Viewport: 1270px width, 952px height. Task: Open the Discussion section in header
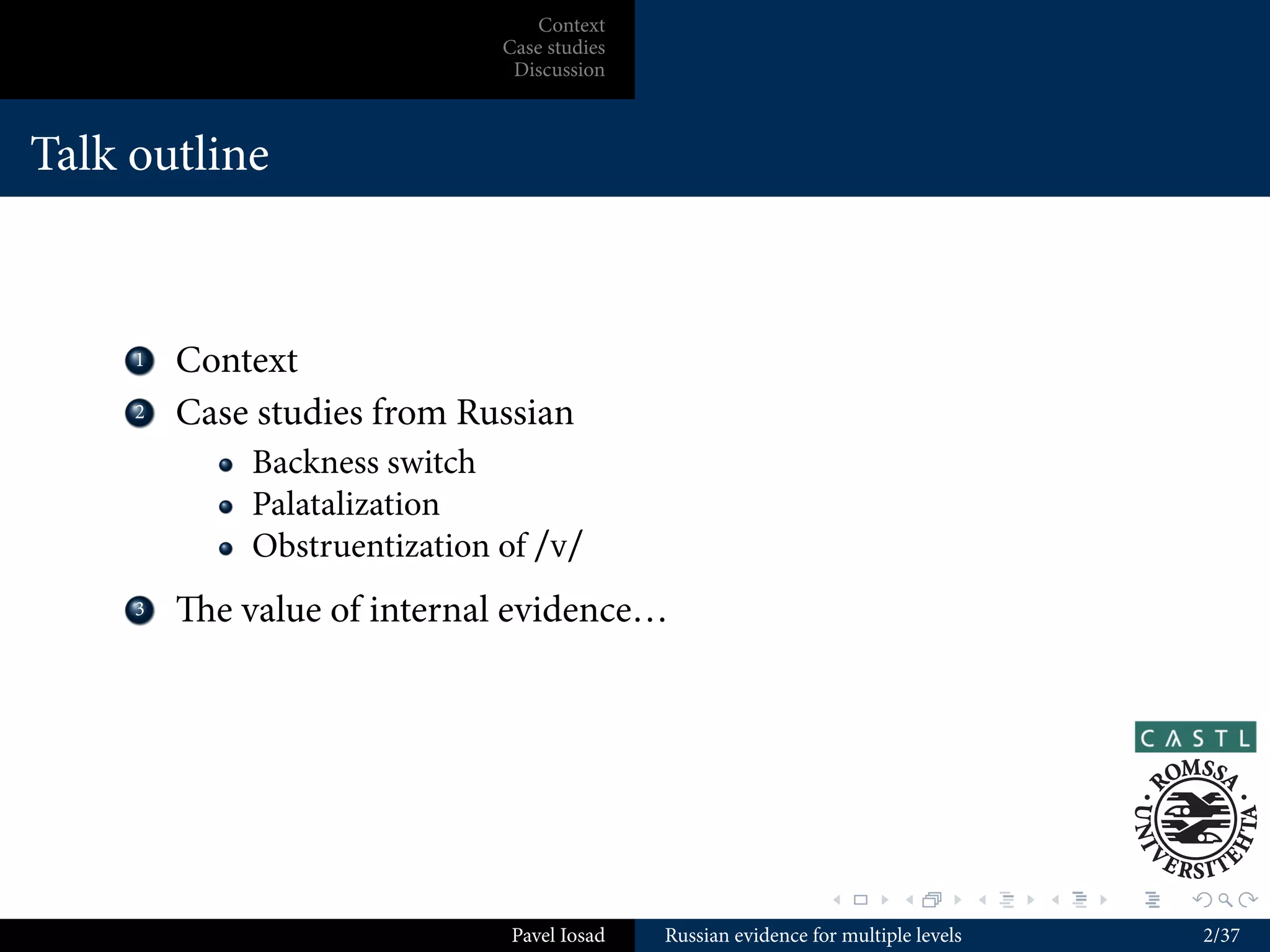[559, 69]
